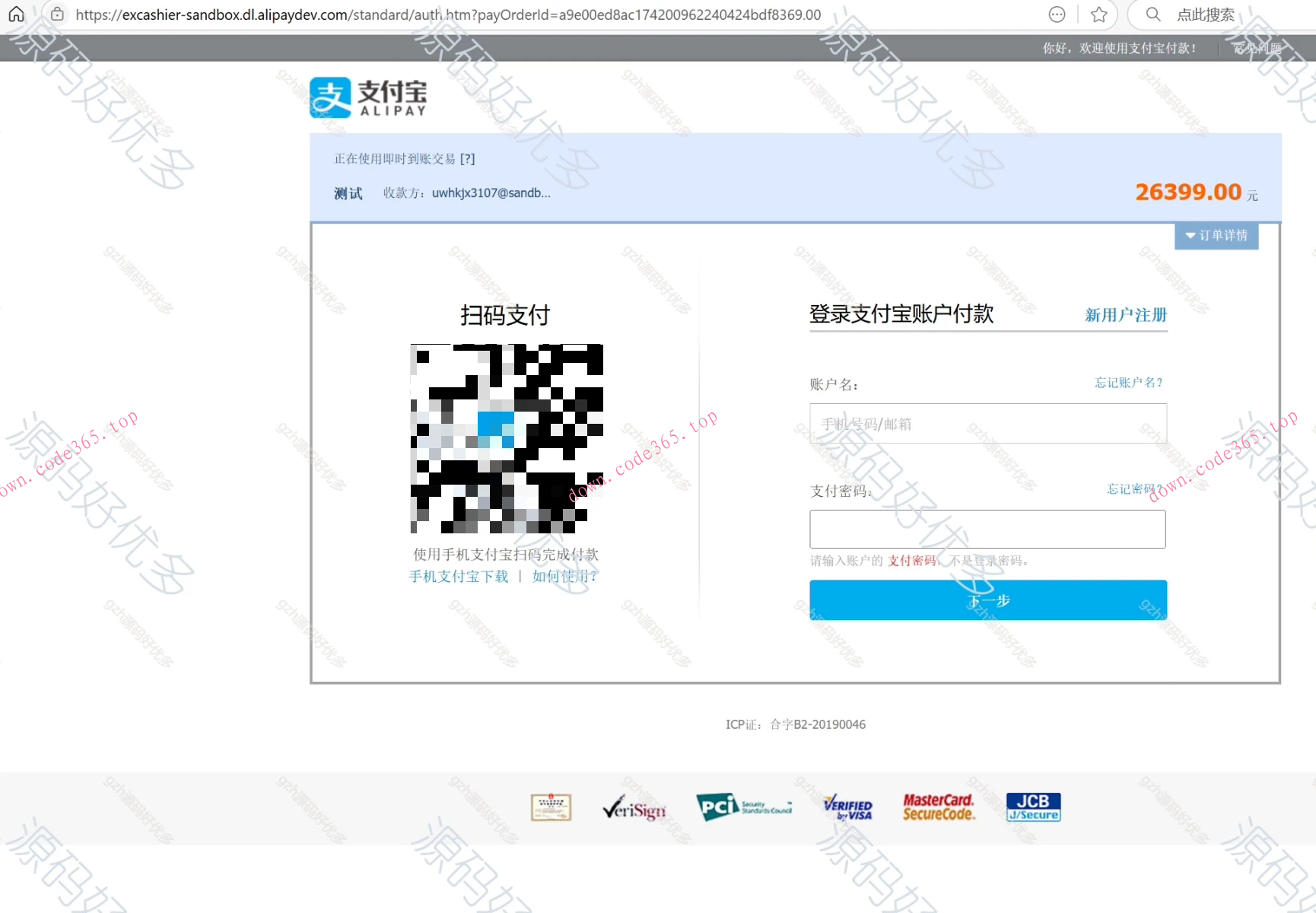Image resolution: width=1316 pixels, height=913 pixels.
Task: Click the 下一步 next step button
Action: [987, 600]
